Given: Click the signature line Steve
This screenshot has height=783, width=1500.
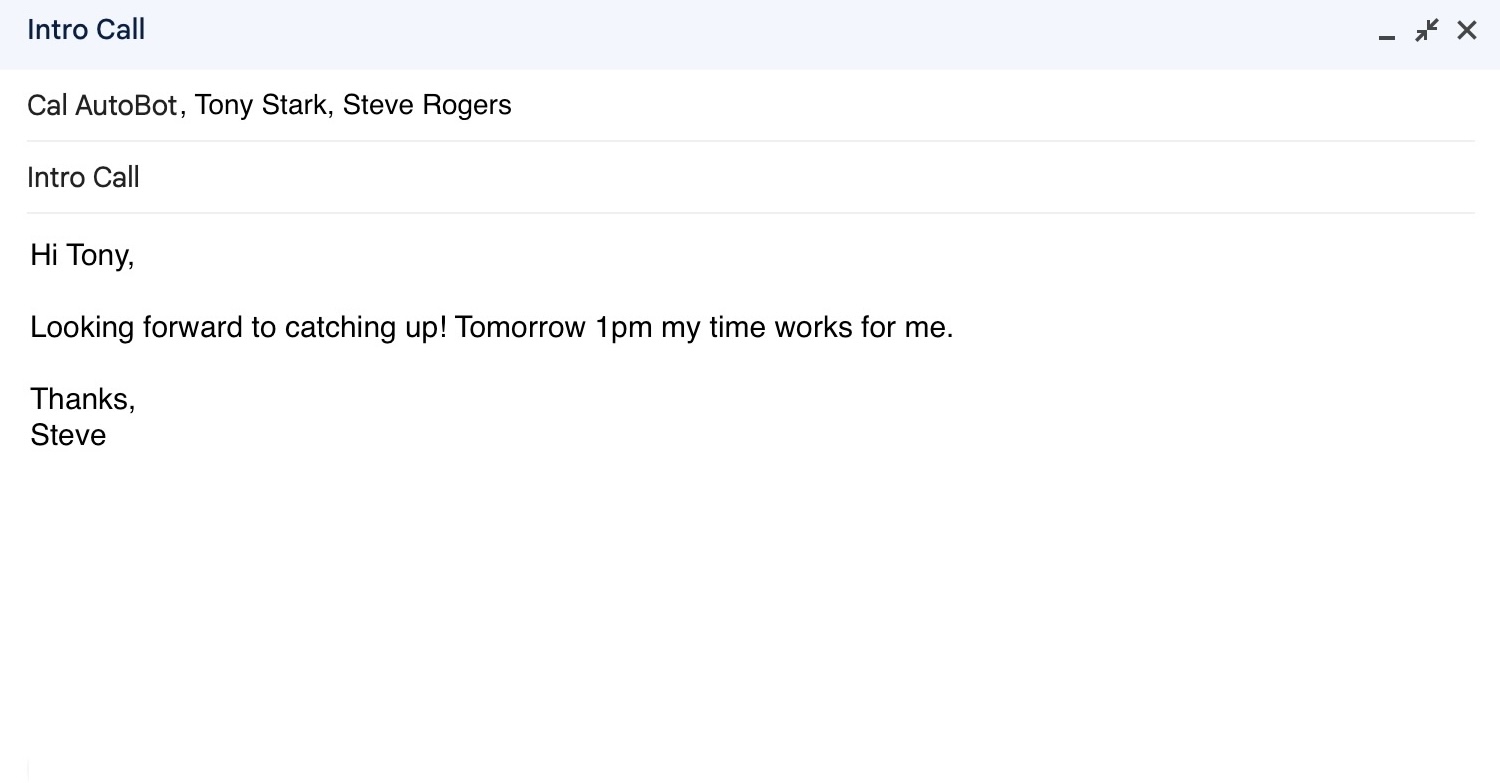Looking at the screenshot, I should pyautogui.click(x=68, y=434).
